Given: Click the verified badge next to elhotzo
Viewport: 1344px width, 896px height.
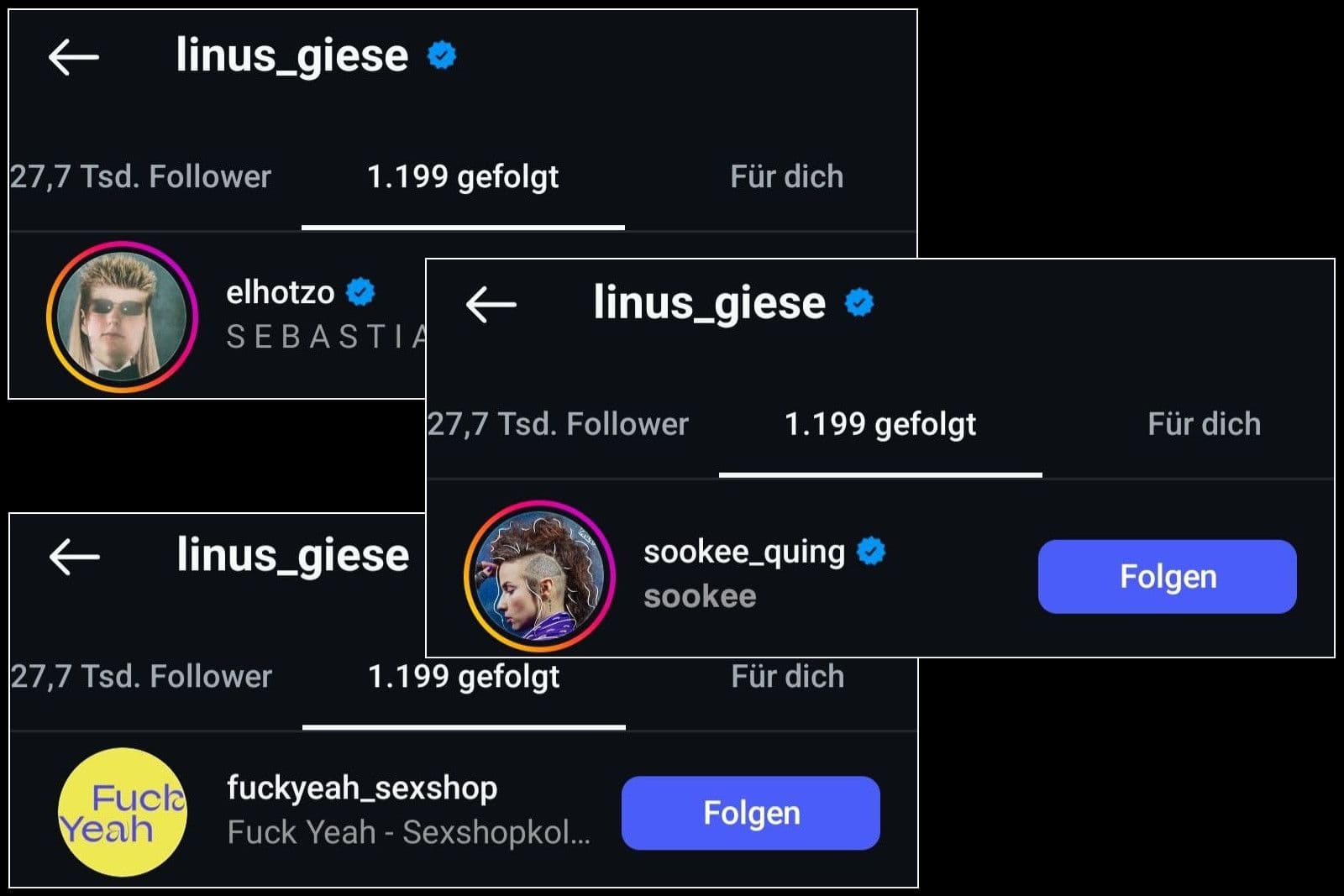Looking at the screenshot, I should [361, 291].
